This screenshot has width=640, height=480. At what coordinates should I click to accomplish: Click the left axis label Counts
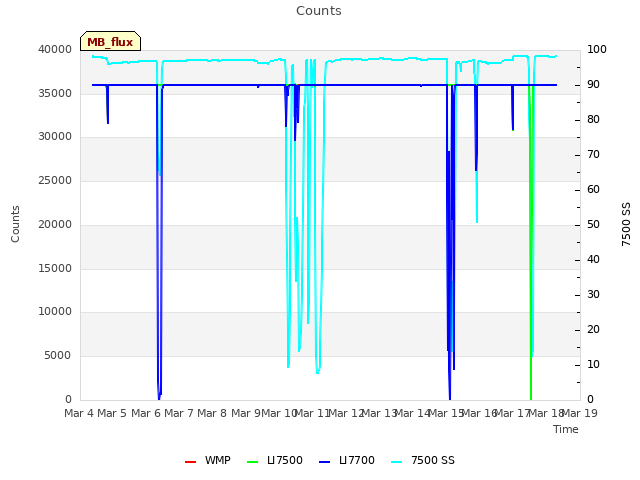(x=15, y=224)
